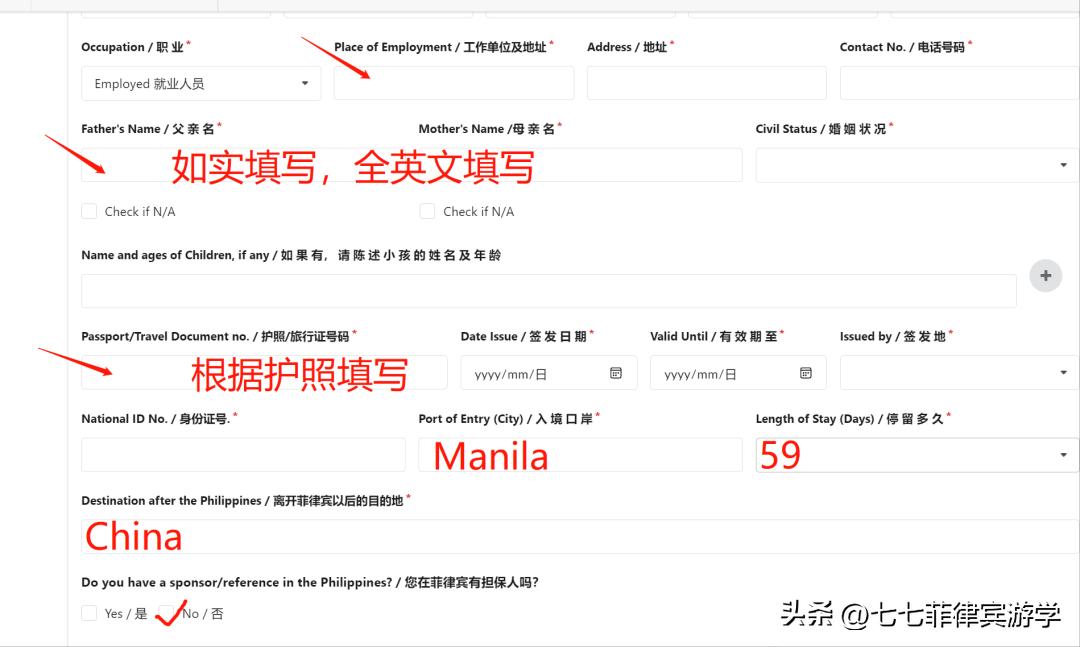Check N/A under Mother's Name
This screenshot has height=647, width=1080.
tap(428, 212)
